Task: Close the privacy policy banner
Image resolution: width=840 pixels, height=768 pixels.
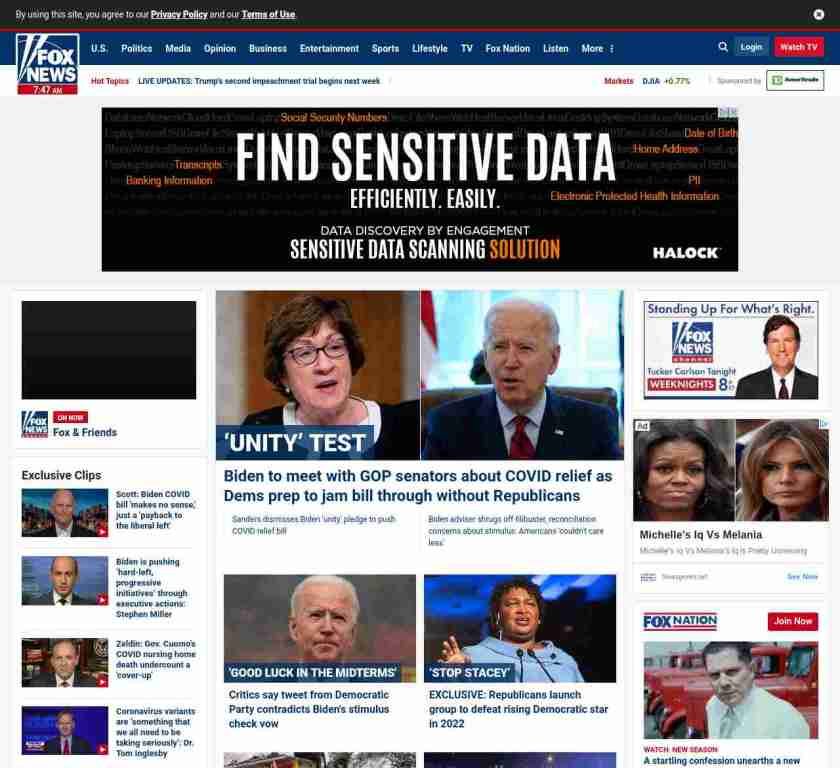Action: pyautogui.click(x=819, y=14)
